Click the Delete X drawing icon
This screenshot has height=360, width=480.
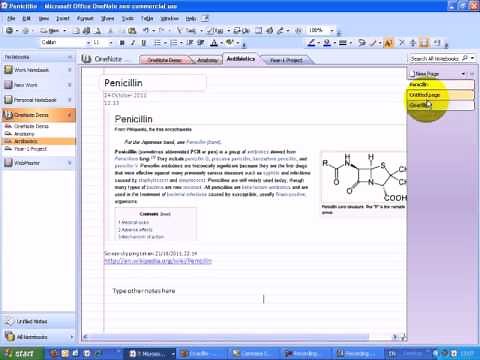pos(402,43)
